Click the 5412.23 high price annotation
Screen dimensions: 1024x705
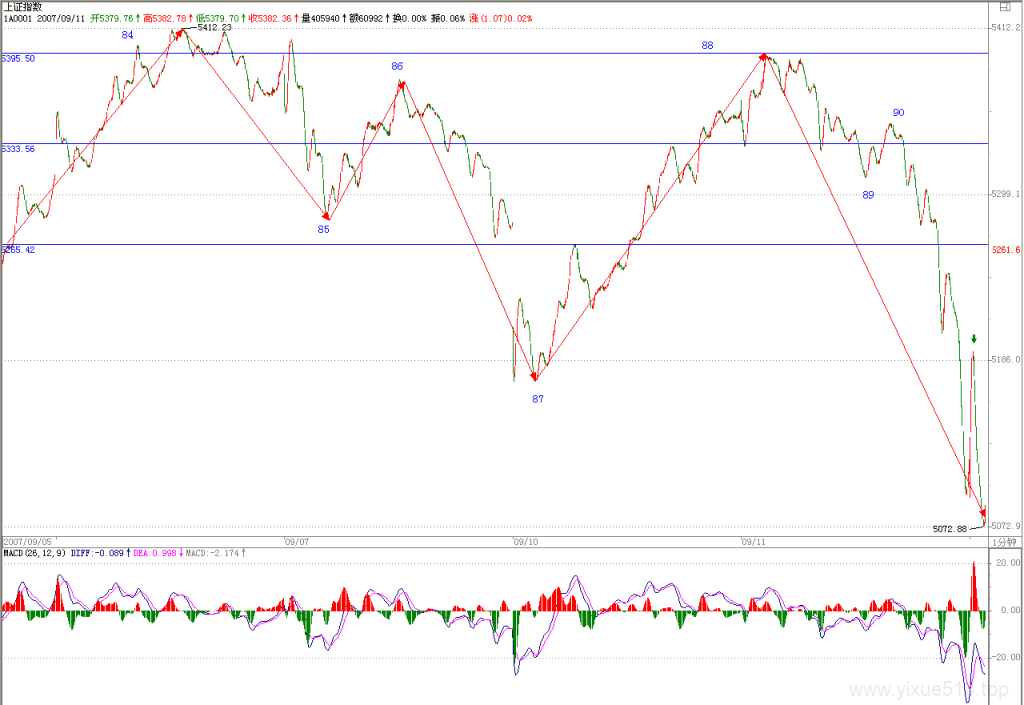tap(214, 27)
